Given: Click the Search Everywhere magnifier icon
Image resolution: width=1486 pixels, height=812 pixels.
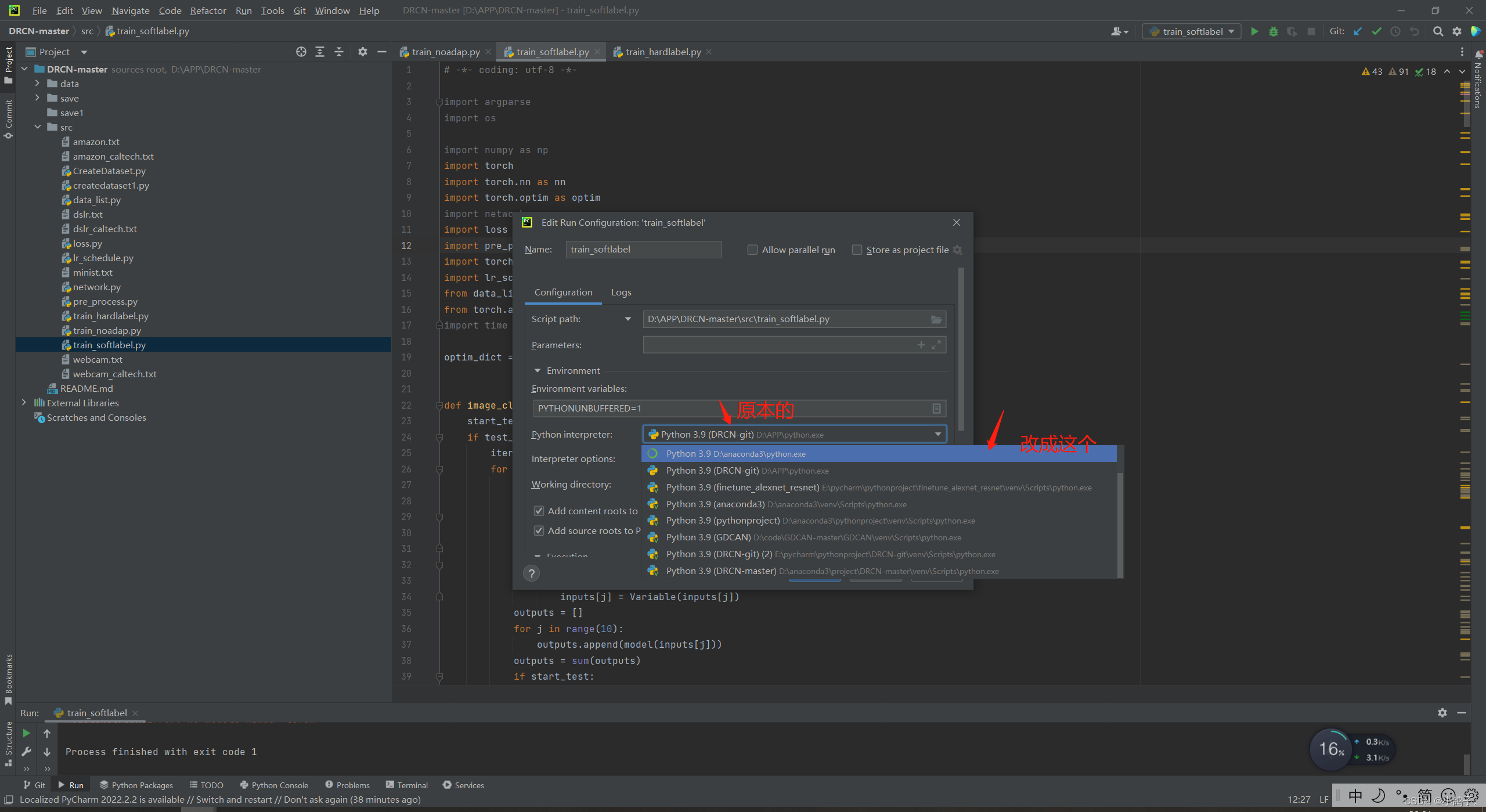Looking at the screenshot, I should point(1438,31).
